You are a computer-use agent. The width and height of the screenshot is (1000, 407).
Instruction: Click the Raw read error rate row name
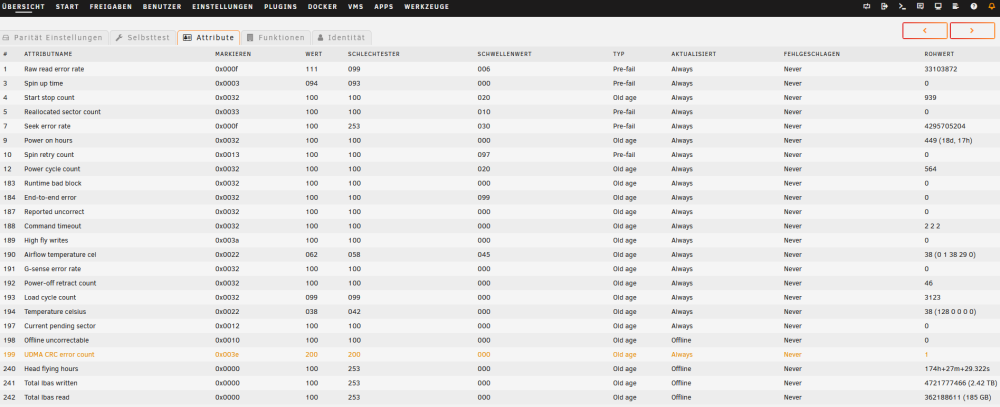point(54,69)
